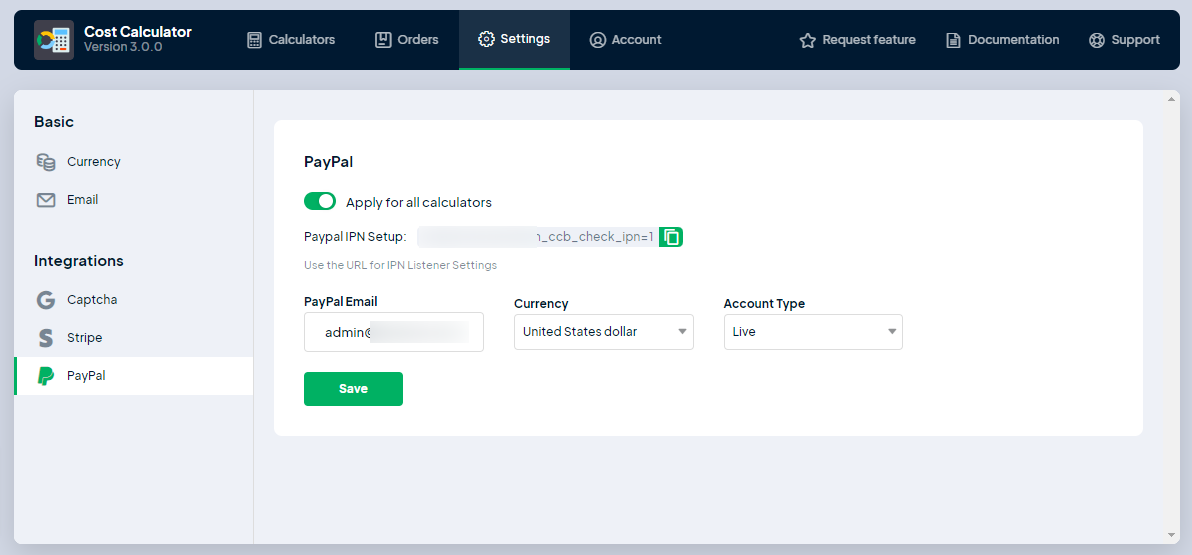
Task: Click the 'Paypal IPN Setup:' label
Action: click(x=355, y=237)
